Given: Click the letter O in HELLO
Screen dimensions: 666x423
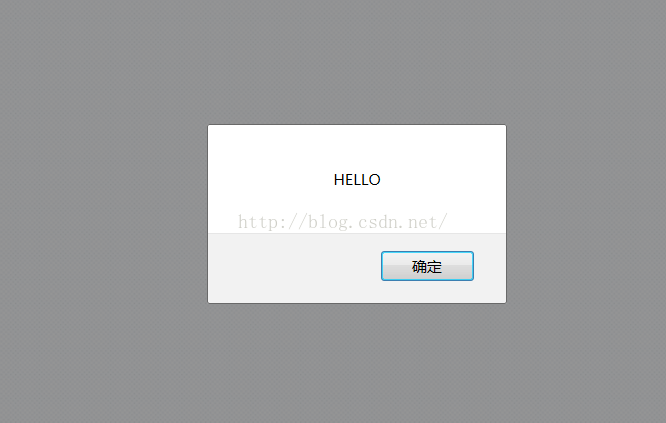Looking at the screenshot, I should point(375,180).
